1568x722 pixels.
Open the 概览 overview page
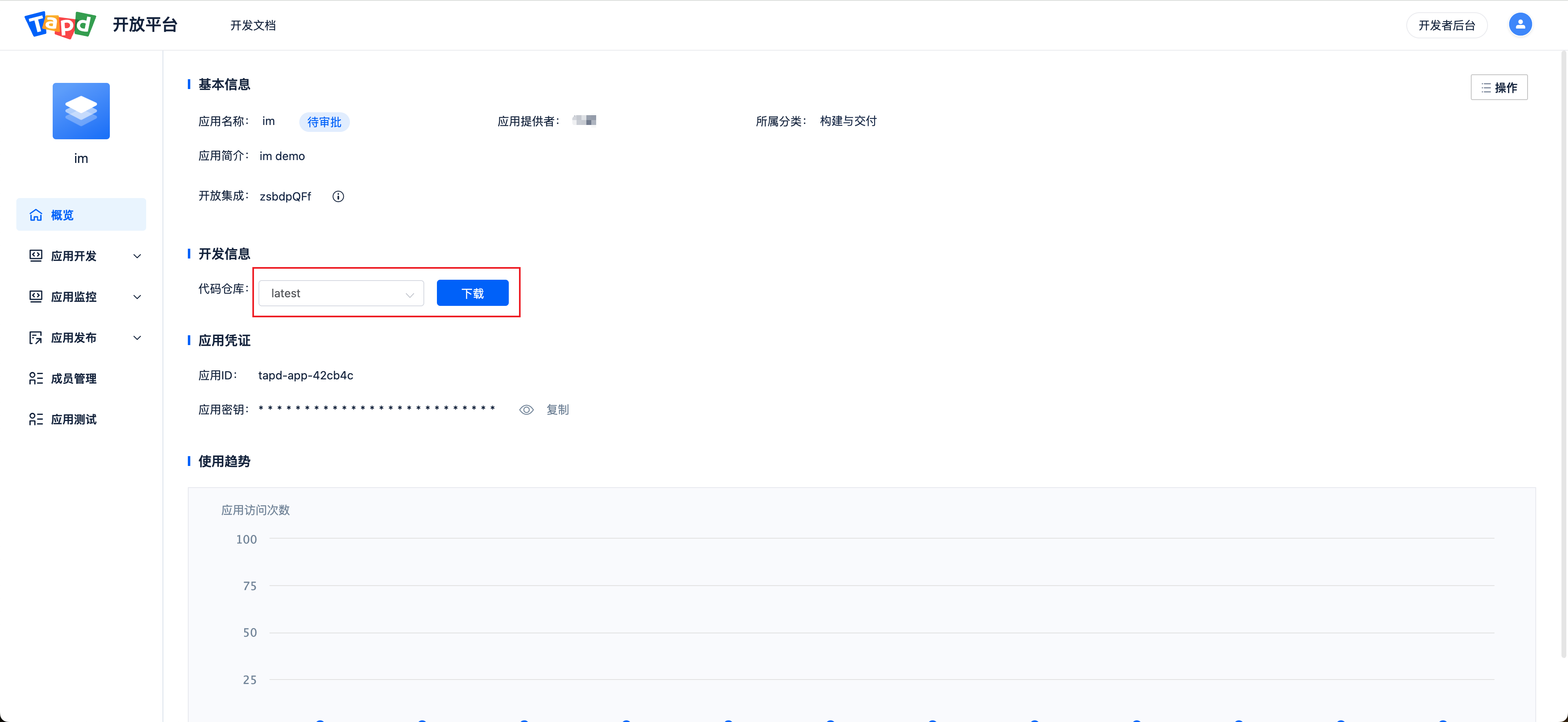tap(81, 214)
